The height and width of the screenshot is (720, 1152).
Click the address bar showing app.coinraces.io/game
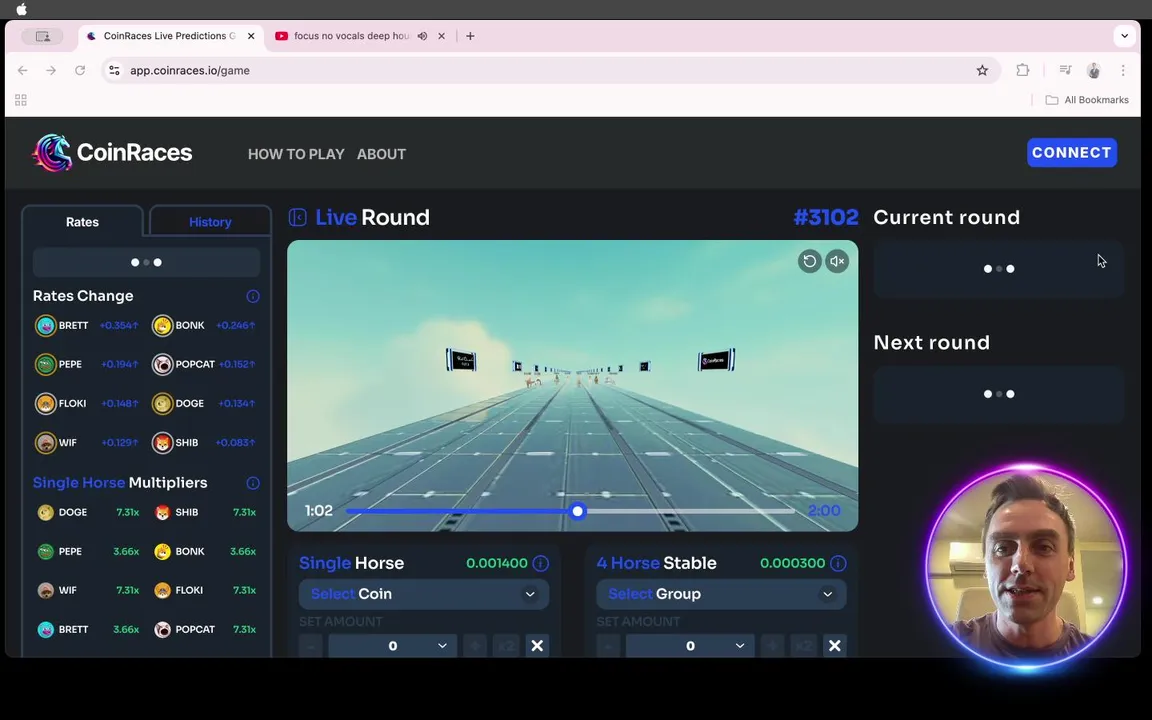pyautogui.click(x=551, y=71)
